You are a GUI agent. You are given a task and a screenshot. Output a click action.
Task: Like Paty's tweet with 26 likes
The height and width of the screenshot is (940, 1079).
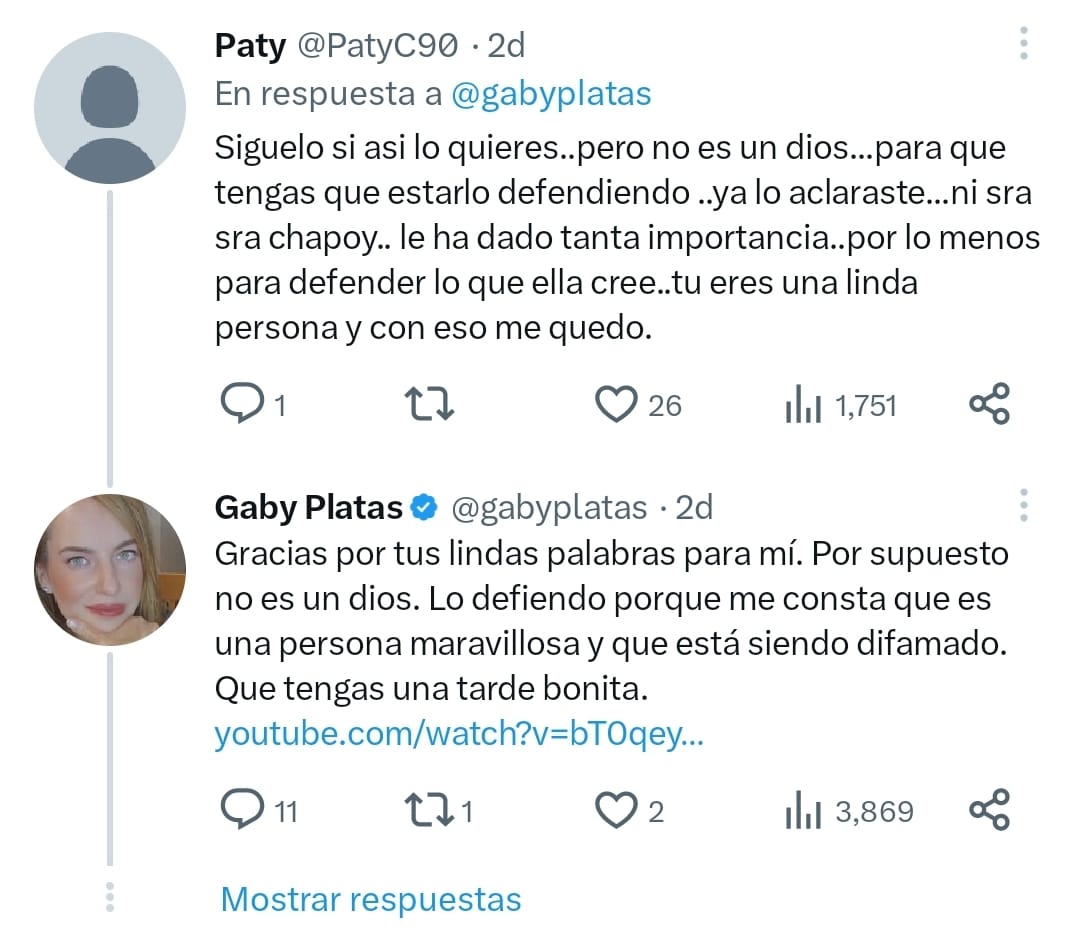tap(617, 404)
